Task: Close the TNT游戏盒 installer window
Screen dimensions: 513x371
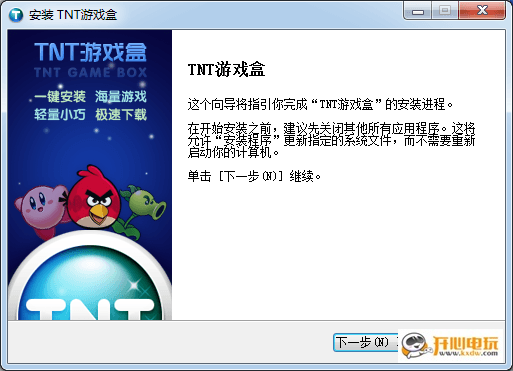Action: [482, 11]
